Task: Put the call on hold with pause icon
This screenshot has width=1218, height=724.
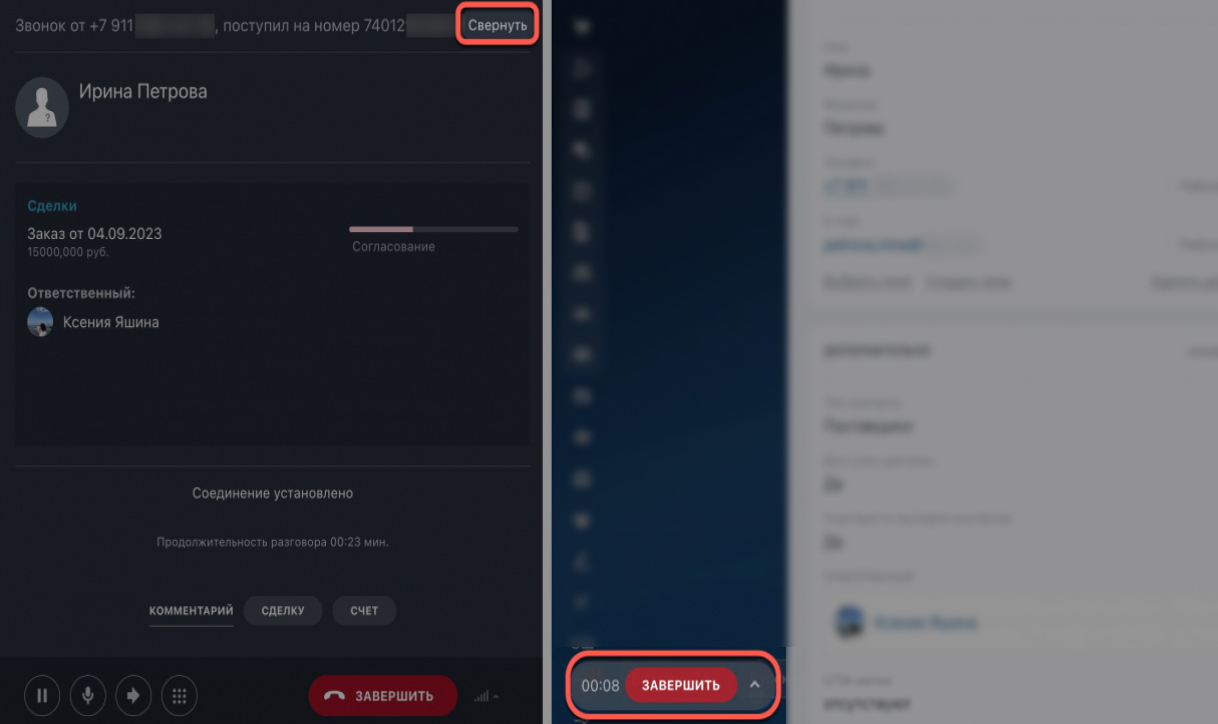Action: 43,695
